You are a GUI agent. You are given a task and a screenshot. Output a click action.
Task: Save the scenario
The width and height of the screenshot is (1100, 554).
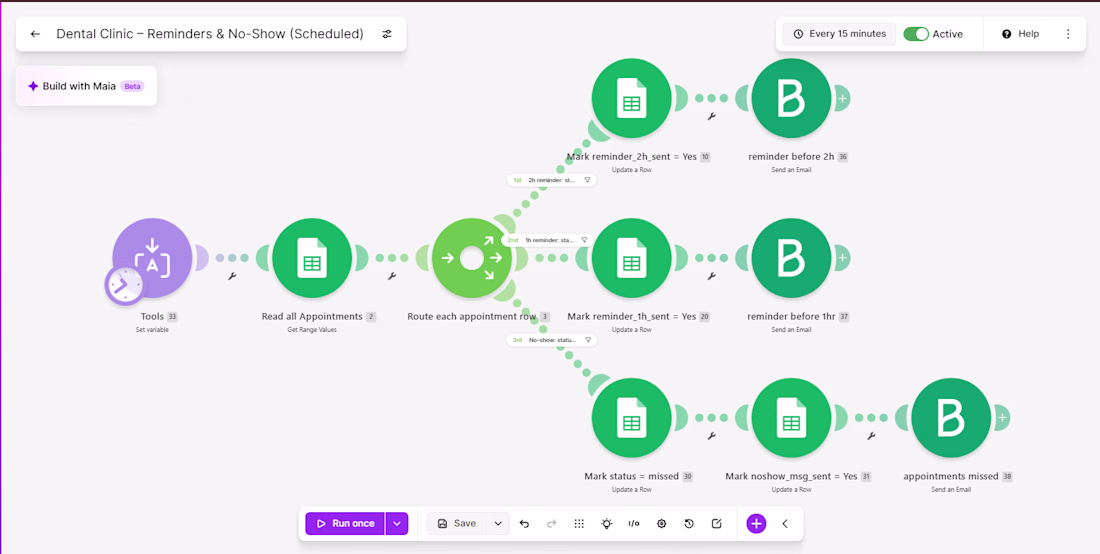point(457,523)
